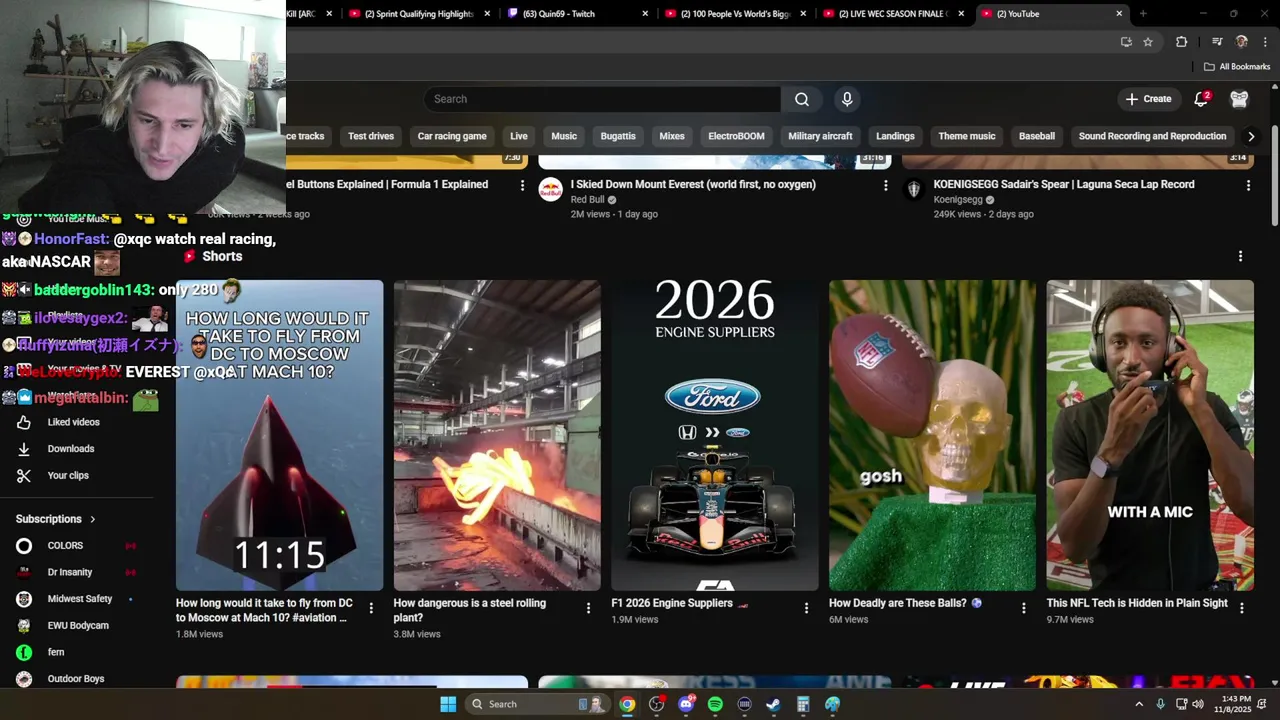Screen dimensions: 1280x720
Task: Open Windows Start menu
Action: tap(448, 704)
